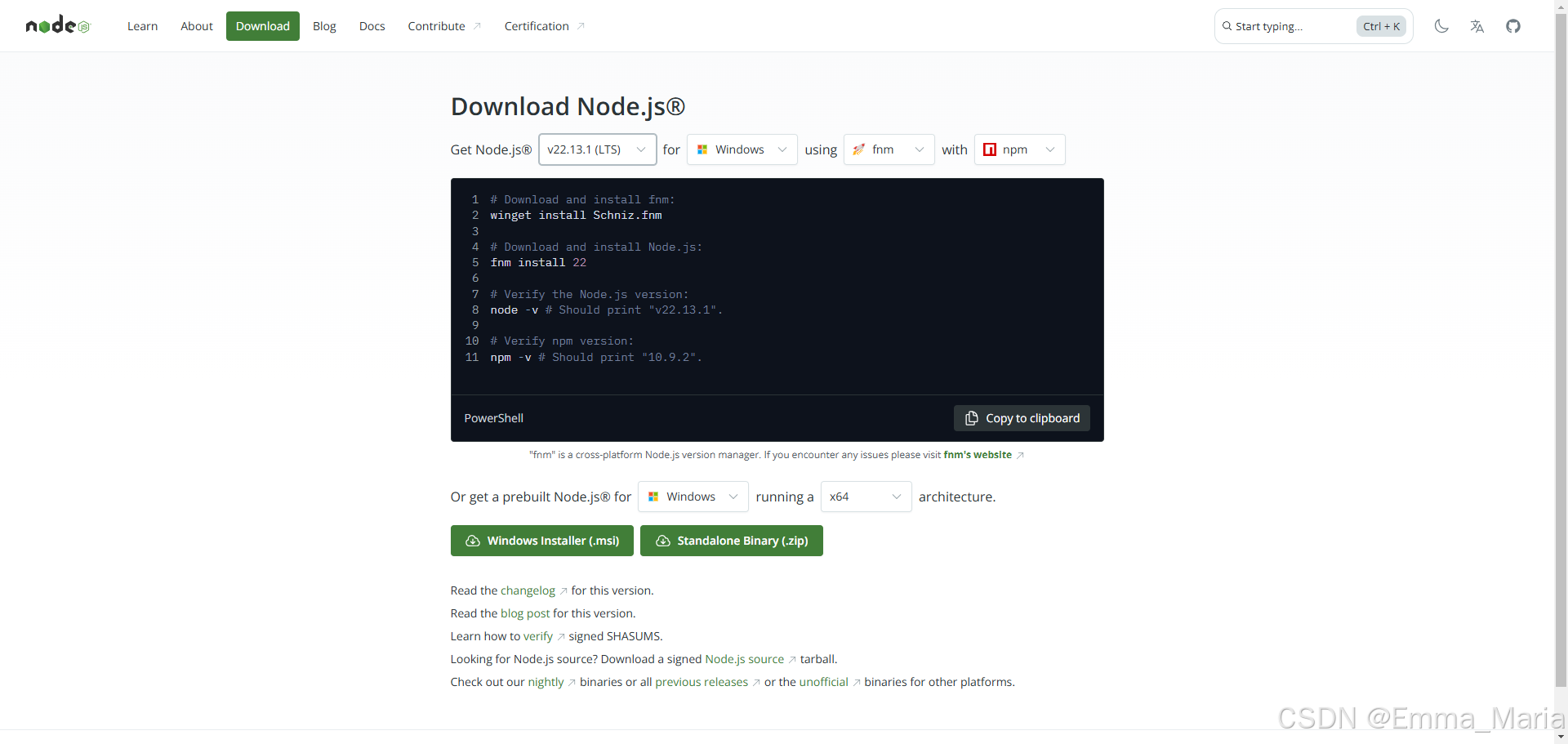Open the Contribute menu link
The width and height of the screenshot is (1568, 744).
click(x=444, y=26)
